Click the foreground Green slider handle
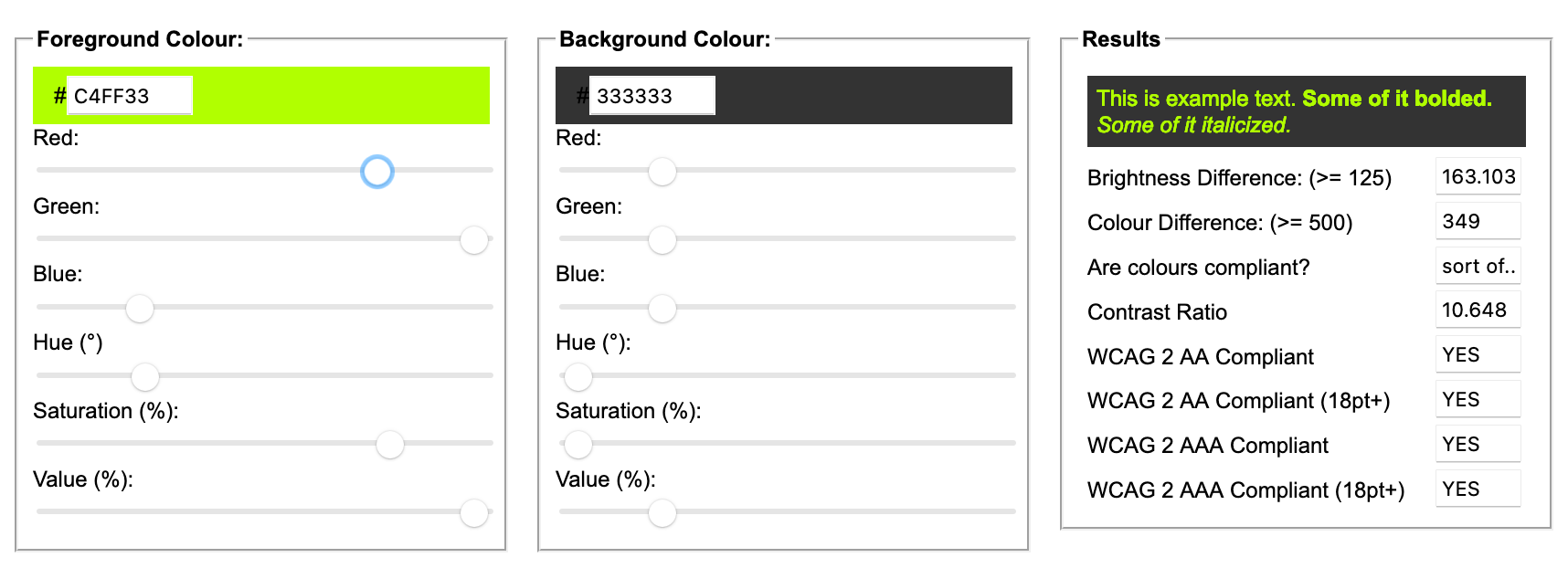Screen dimensions: 1568x568 pos(473,239)
